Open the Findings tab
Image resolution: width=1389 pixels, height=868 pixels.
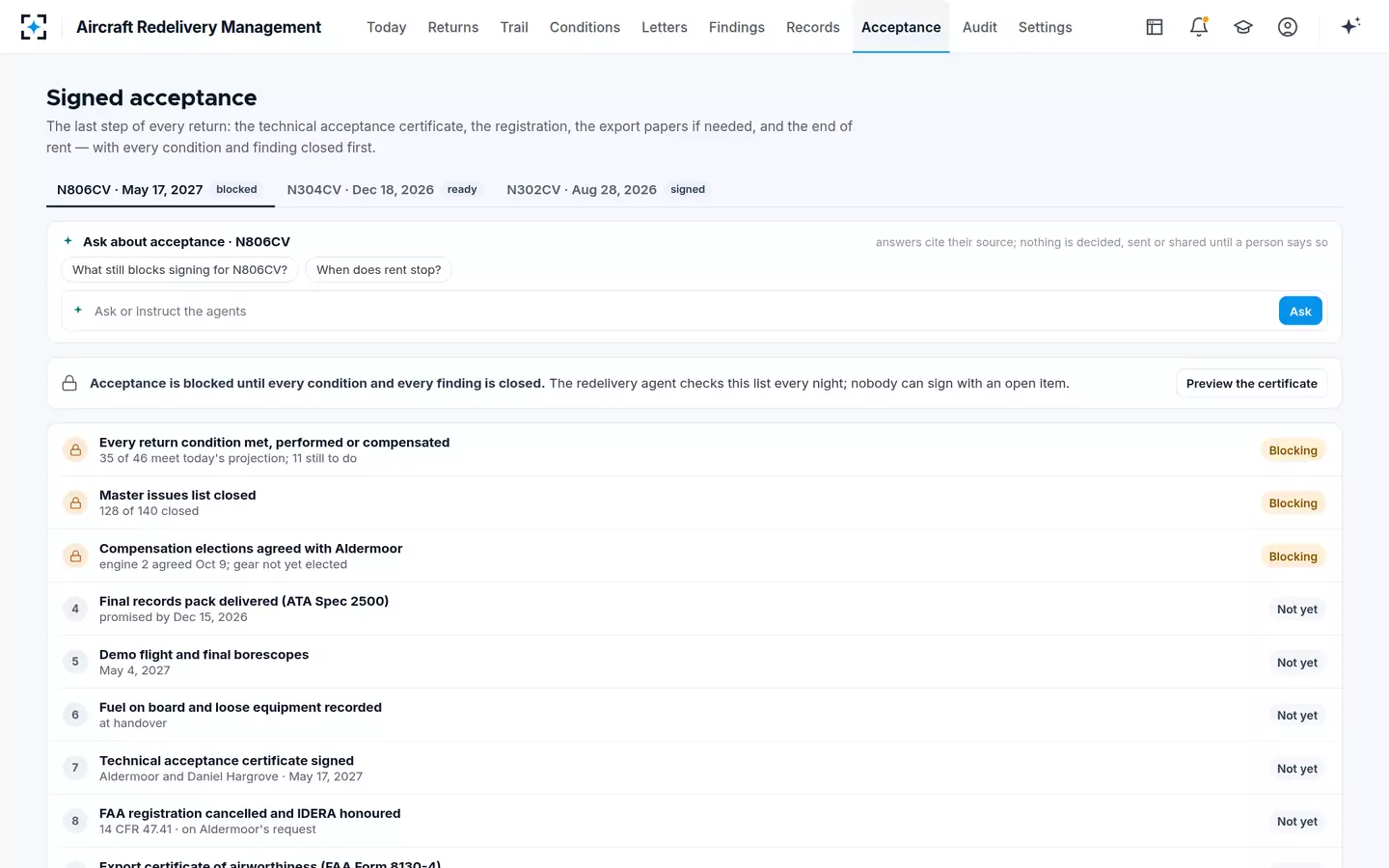click(736, 27)
